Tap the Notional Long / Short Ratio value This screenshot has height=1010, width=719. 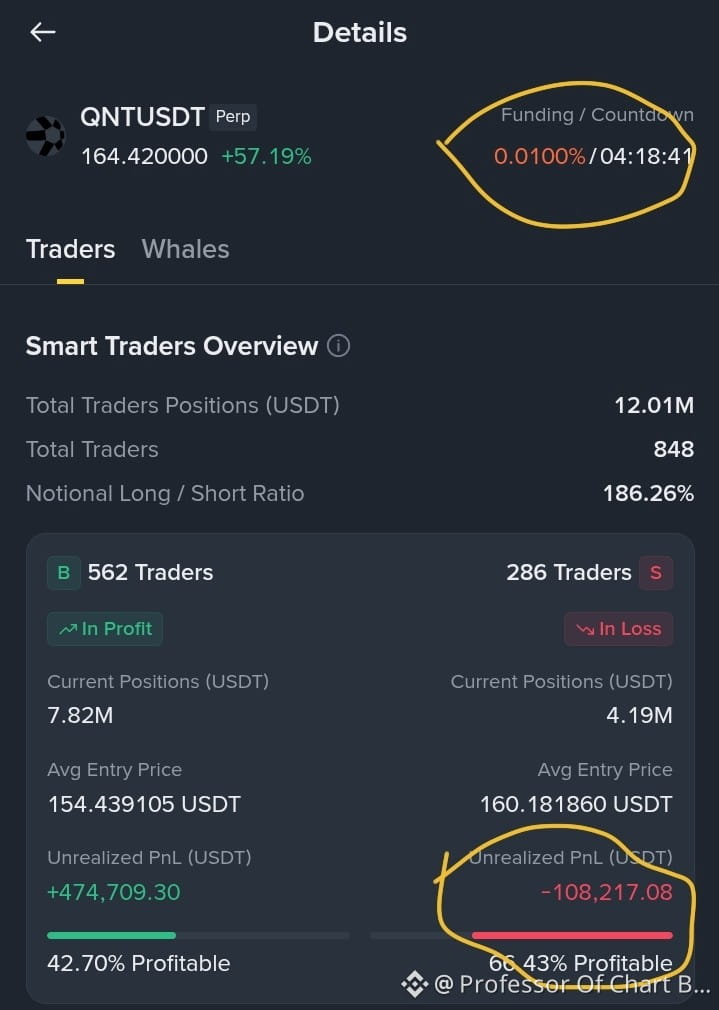point(648,493)
